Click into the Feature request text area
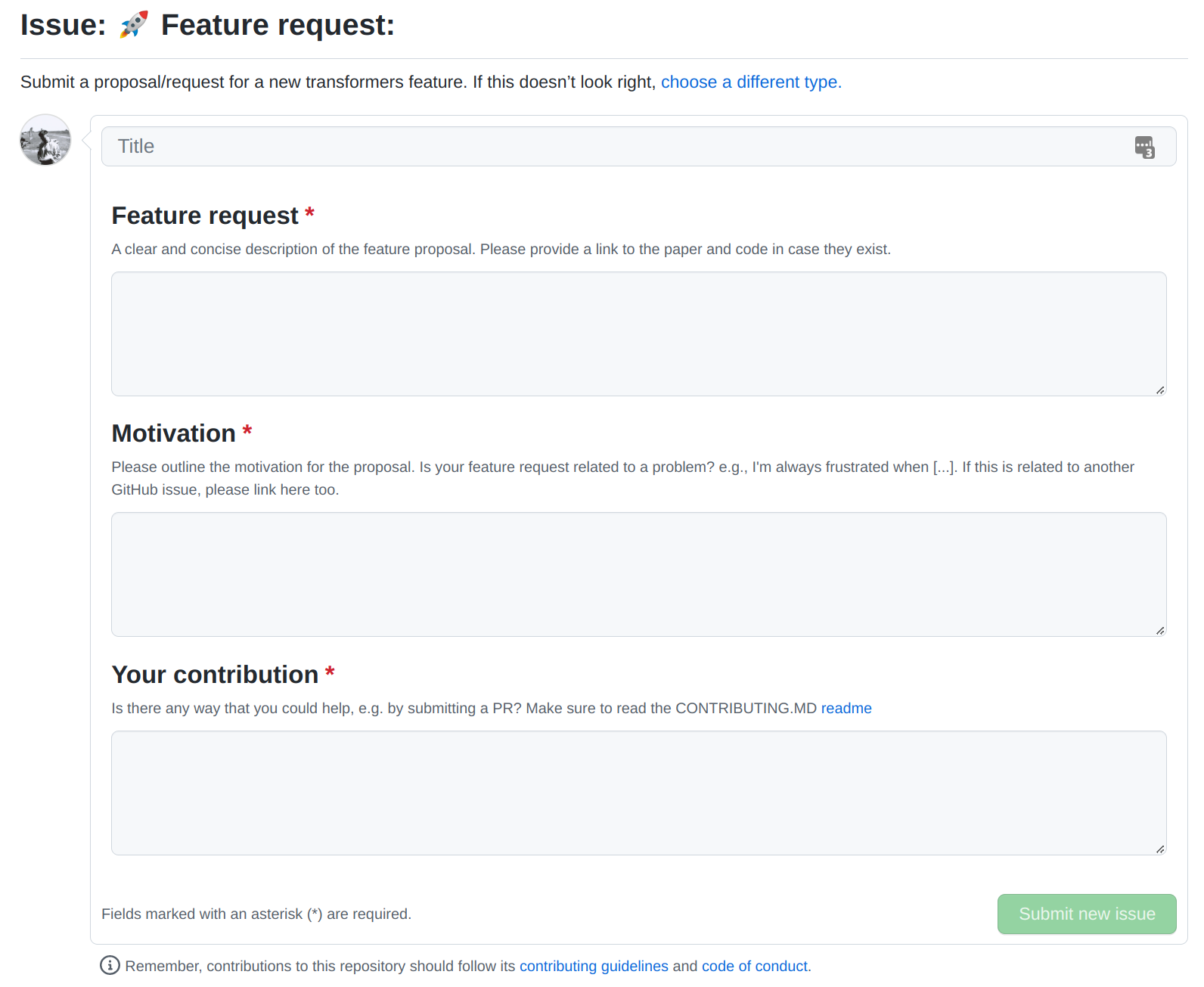The width and height of the screenshot is (1204, 987). point(638,334)
